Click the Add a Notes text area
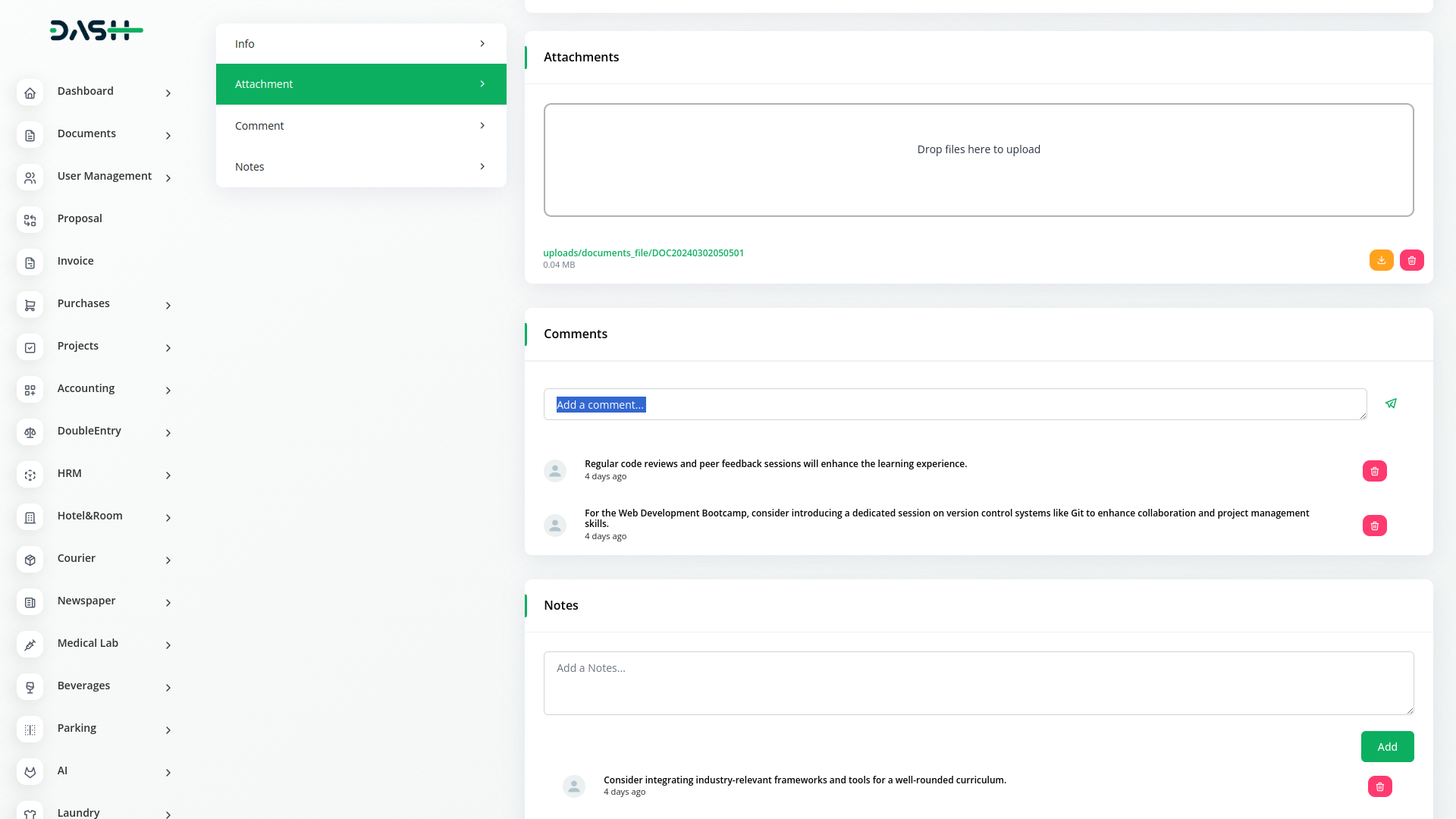This screenshot has width=1456, height=819. pos(978,682)
